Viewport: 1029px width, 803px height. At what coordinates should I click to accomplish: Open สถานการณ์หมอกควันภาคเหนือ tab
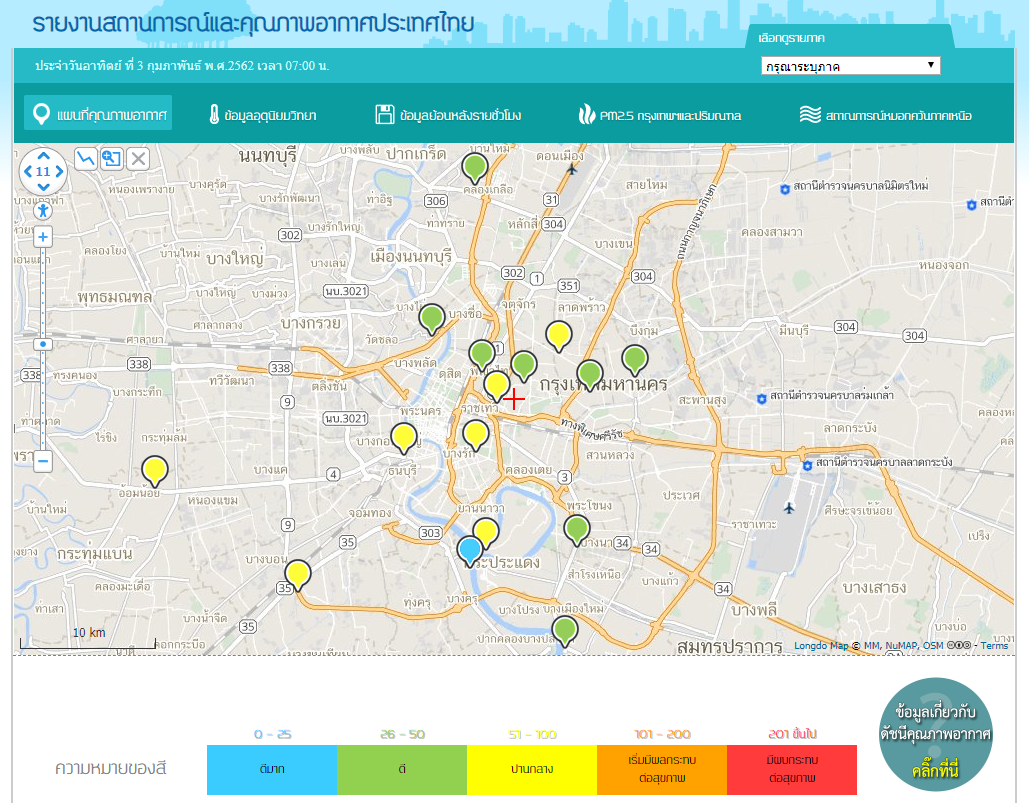[x=885, y=115]
